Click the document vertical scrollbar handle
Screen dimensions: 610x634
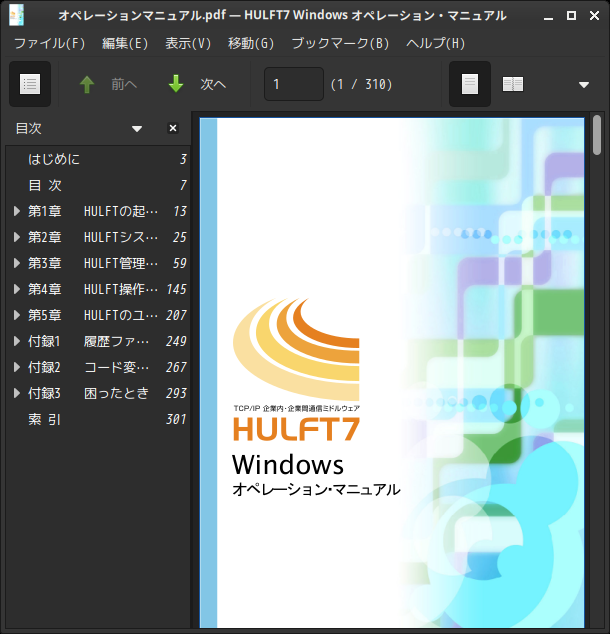pyautogui.click(x=597, y=135)
